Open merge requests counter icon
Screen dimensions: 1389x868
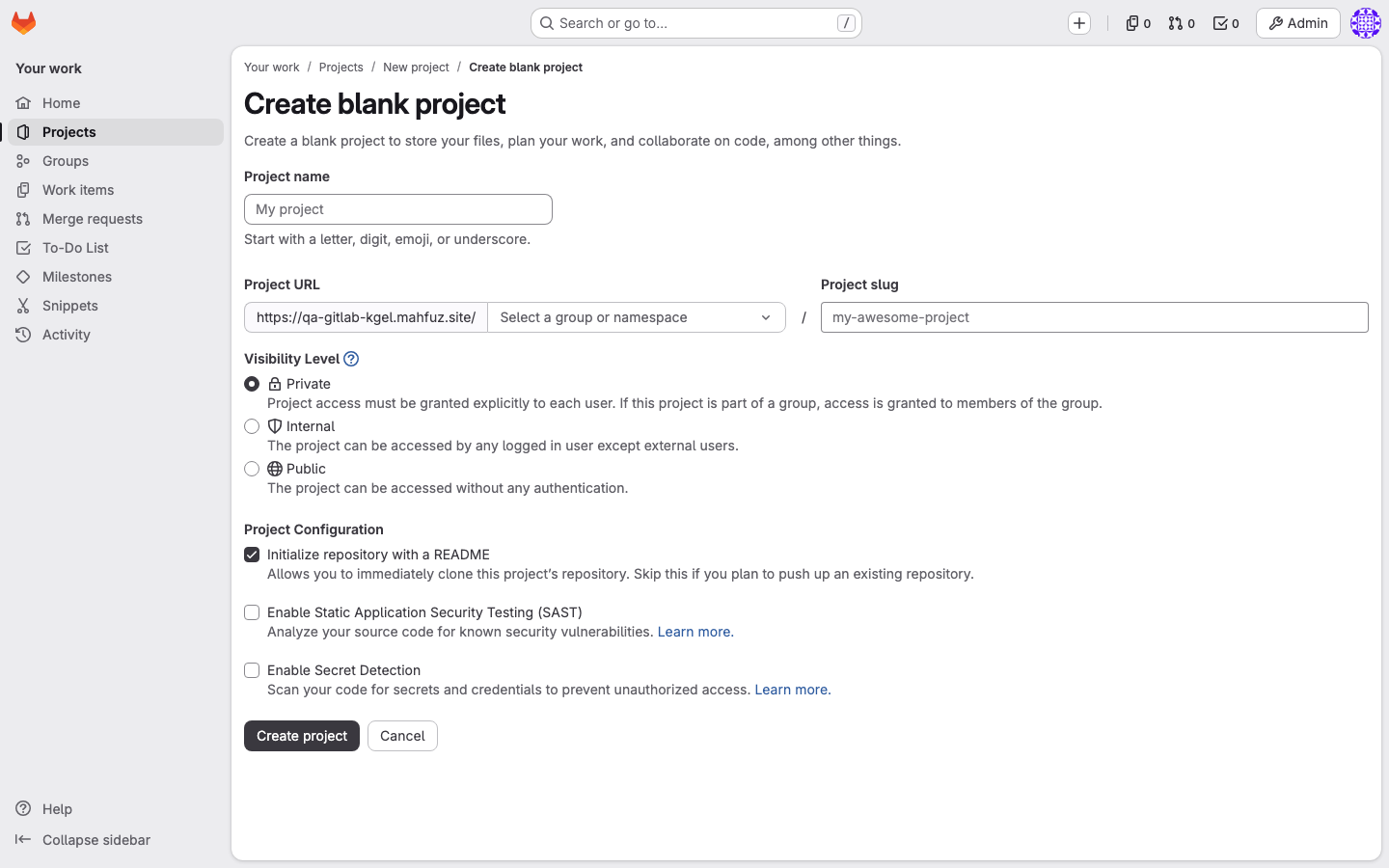1182,23
